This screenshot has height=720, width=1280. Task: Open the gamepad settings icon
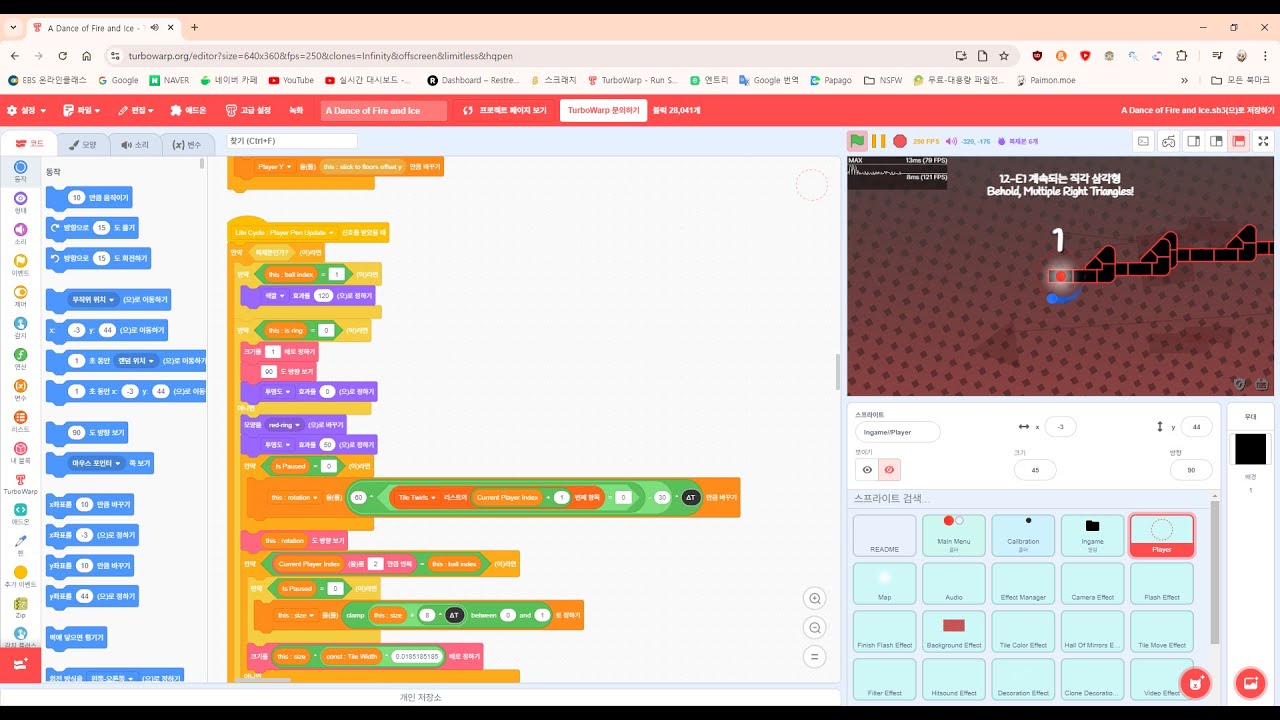pos(1168,142)
